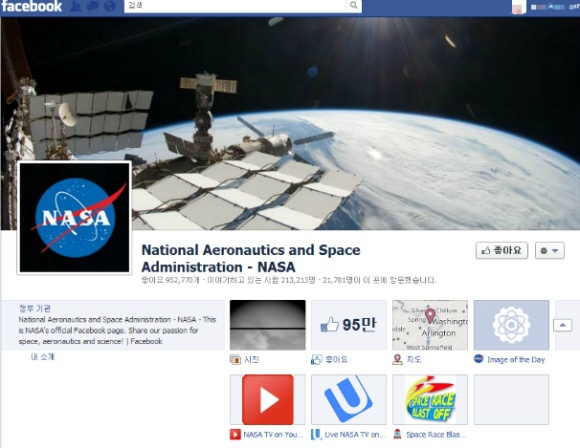Screen dimensions: 580x448
Task: Click the Live NASA TV on... label
Action: coord(355,435)
